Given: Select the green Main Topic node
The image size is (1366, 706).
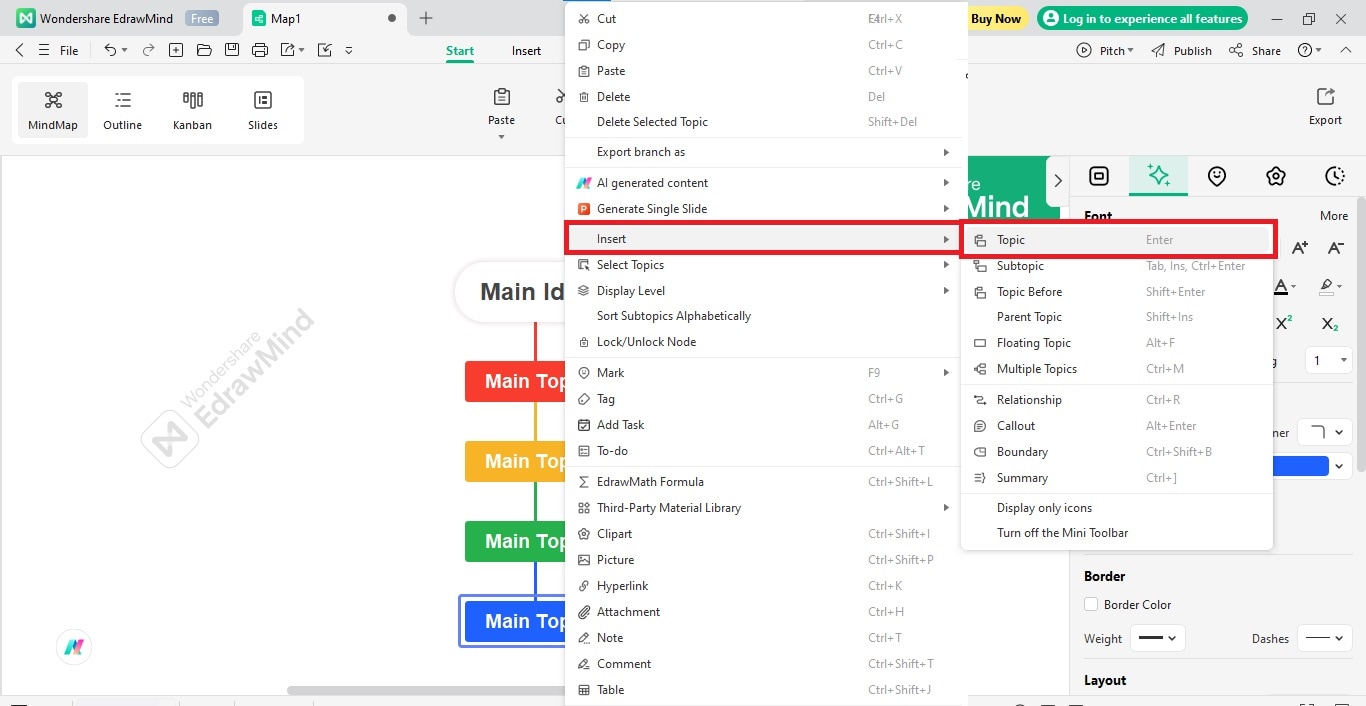Looking at the screenshot, I should (516, 541).
